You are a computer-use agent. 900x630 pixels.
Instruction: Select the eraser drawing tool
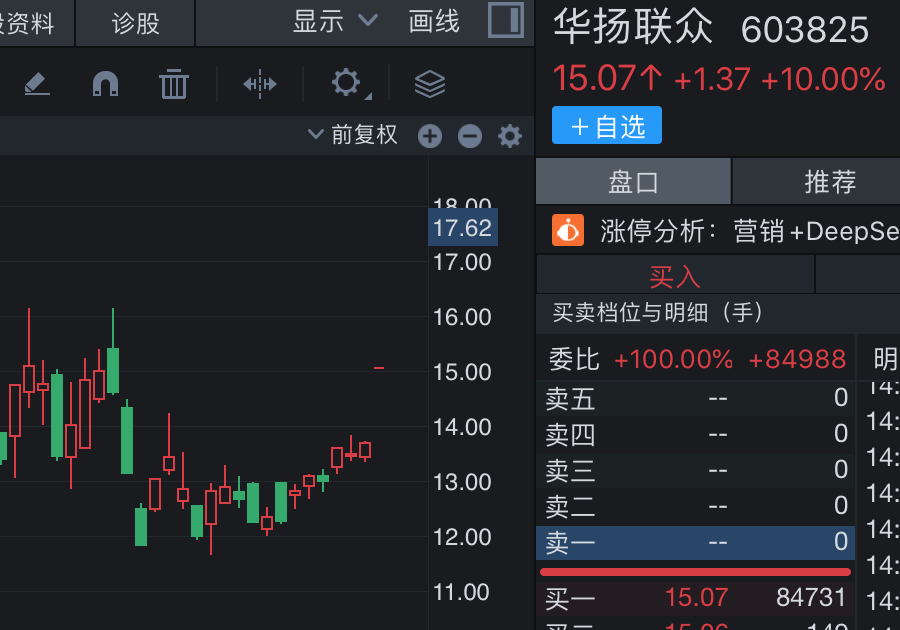point(37,84)
